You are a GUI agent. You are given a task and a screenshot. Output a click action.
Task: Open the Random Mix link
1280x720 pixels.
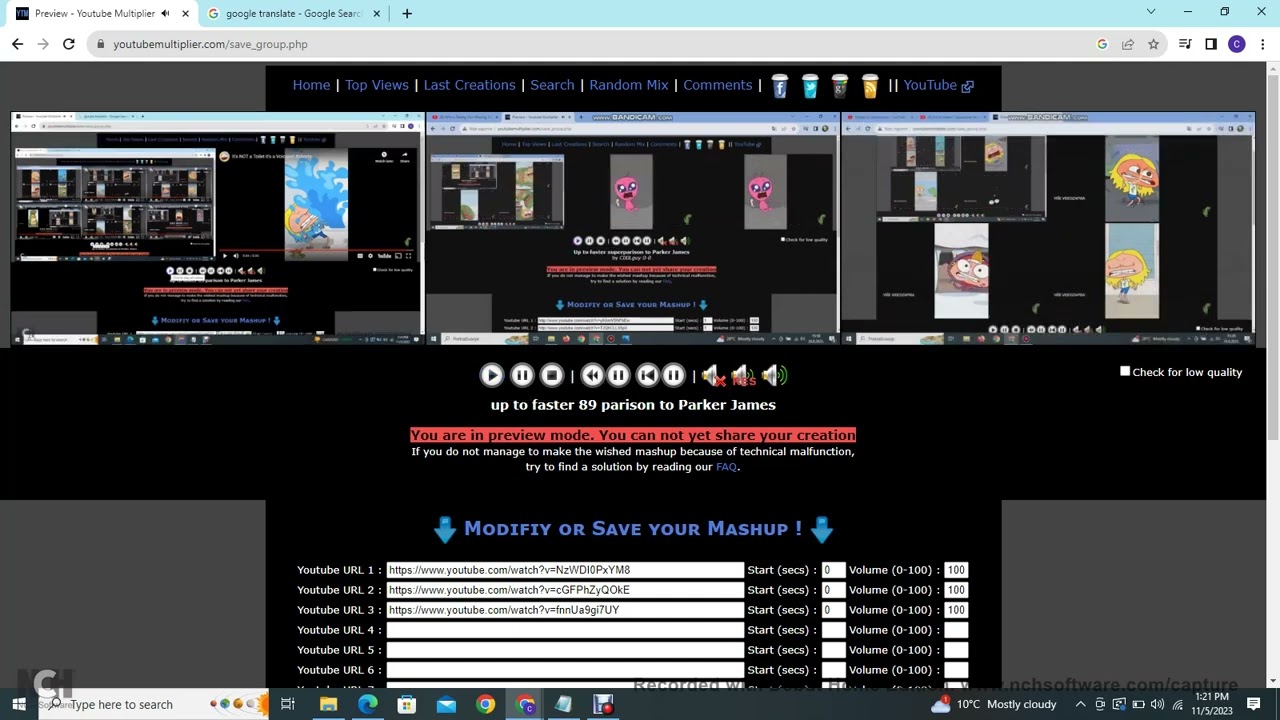pyautogui.click(x=629, y=85)
